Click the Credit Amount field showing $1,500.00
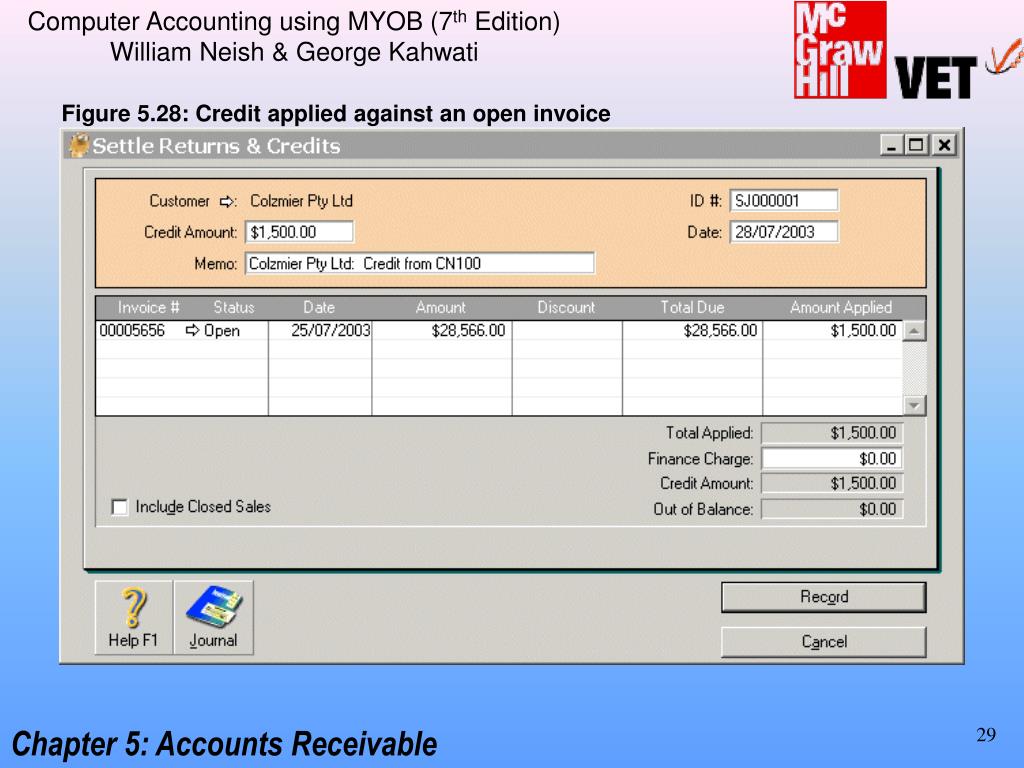The height and width of the screenshot is (768, 1024). (x=300, y=232)
